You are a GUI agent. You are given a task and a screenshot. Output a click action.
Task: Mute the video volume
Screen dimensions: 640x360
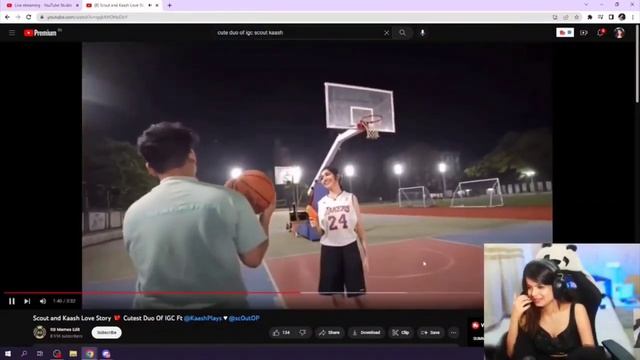point(43,301)
